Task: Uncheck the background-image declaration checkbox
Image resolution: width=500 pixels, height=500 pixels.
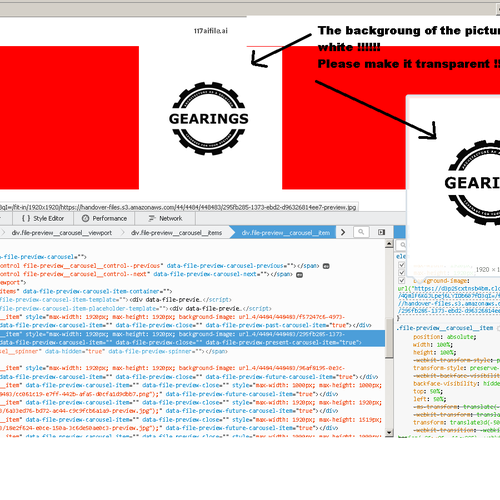Action: pos(402,280)
